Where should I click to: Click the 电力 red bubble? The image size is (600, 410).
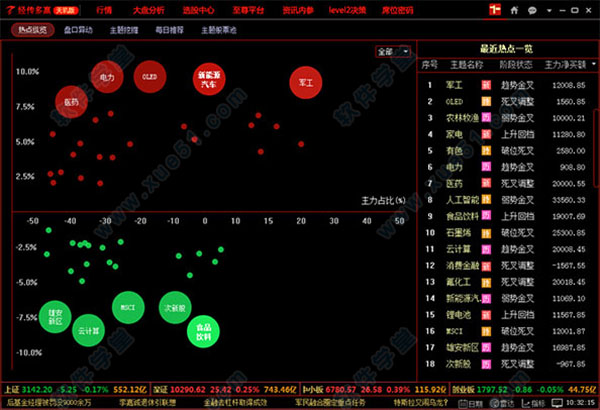[x=107, y=76]
